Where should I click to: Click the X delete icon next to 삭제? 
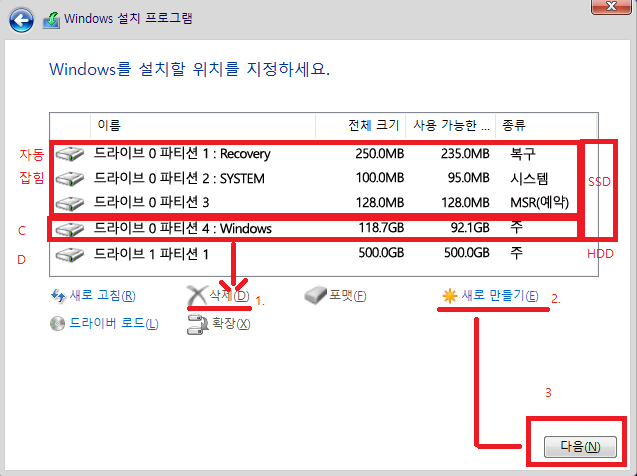[x=197, y=295]
